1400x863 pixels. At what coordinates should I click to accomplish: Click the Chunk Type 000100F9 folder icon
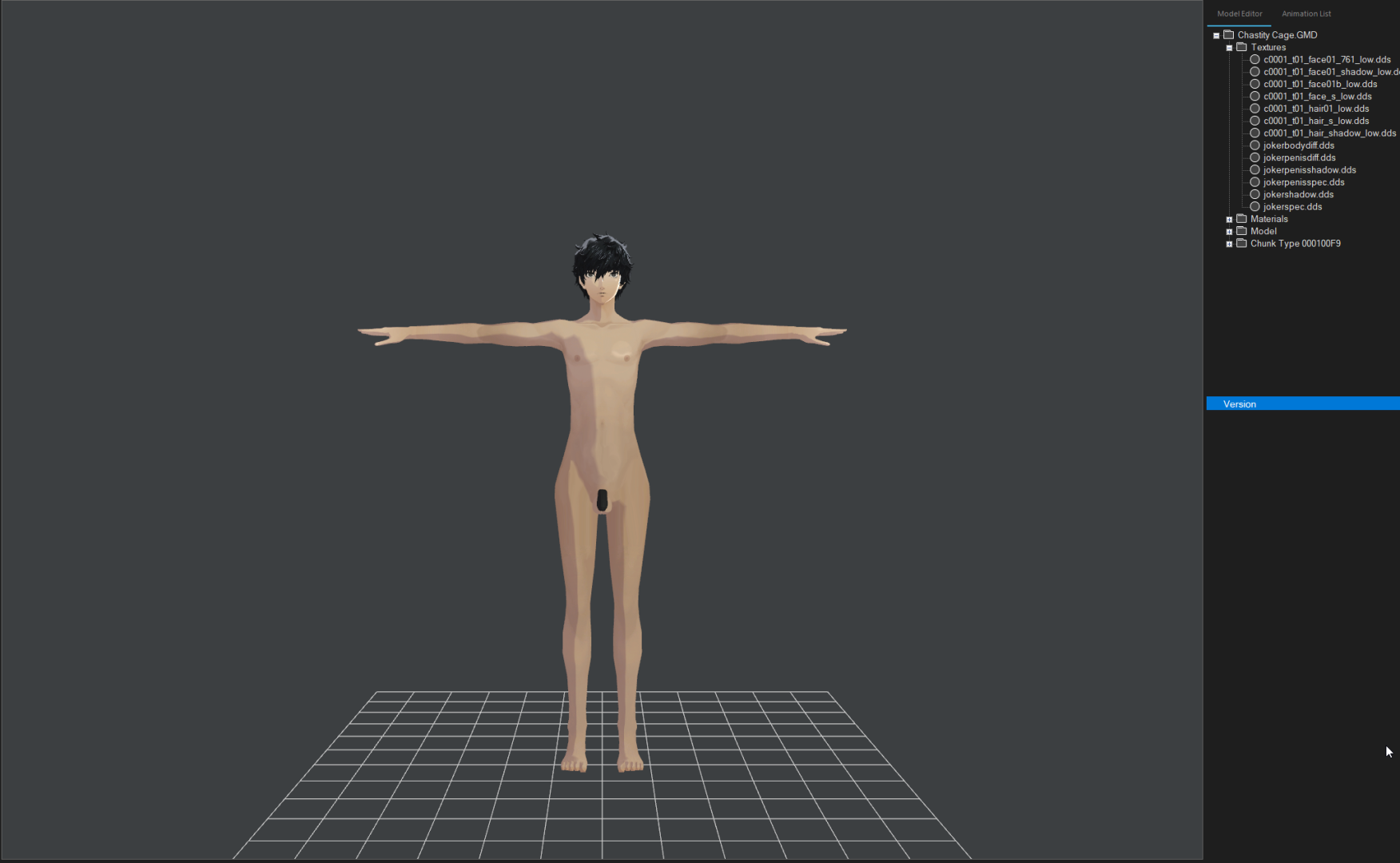point(1242,243)
